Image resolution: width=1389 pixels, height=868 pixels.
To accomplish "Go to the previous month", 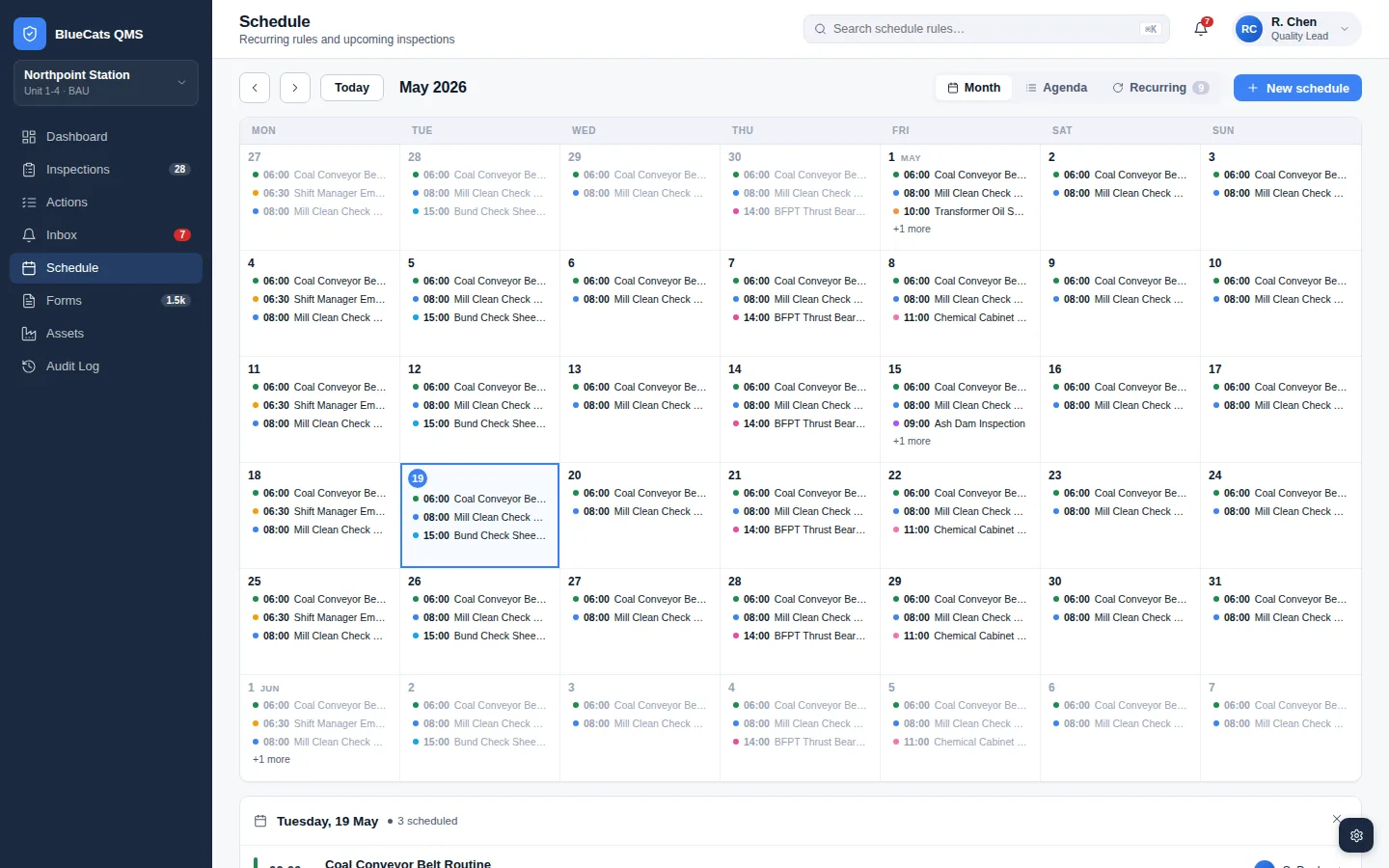I will click(255, 88).
